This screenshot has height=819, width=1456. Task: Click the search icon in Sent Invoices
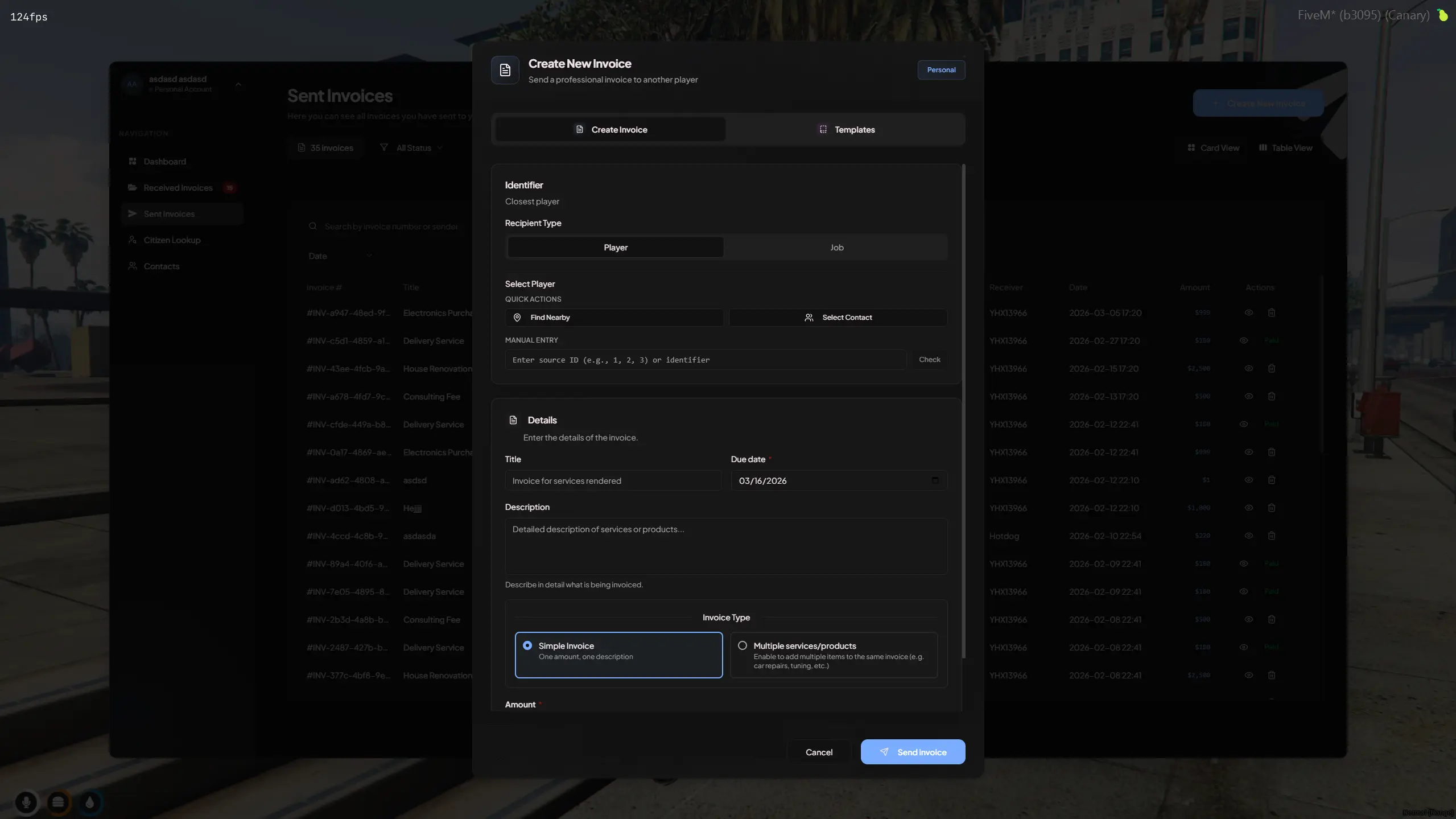coord(313,226)
